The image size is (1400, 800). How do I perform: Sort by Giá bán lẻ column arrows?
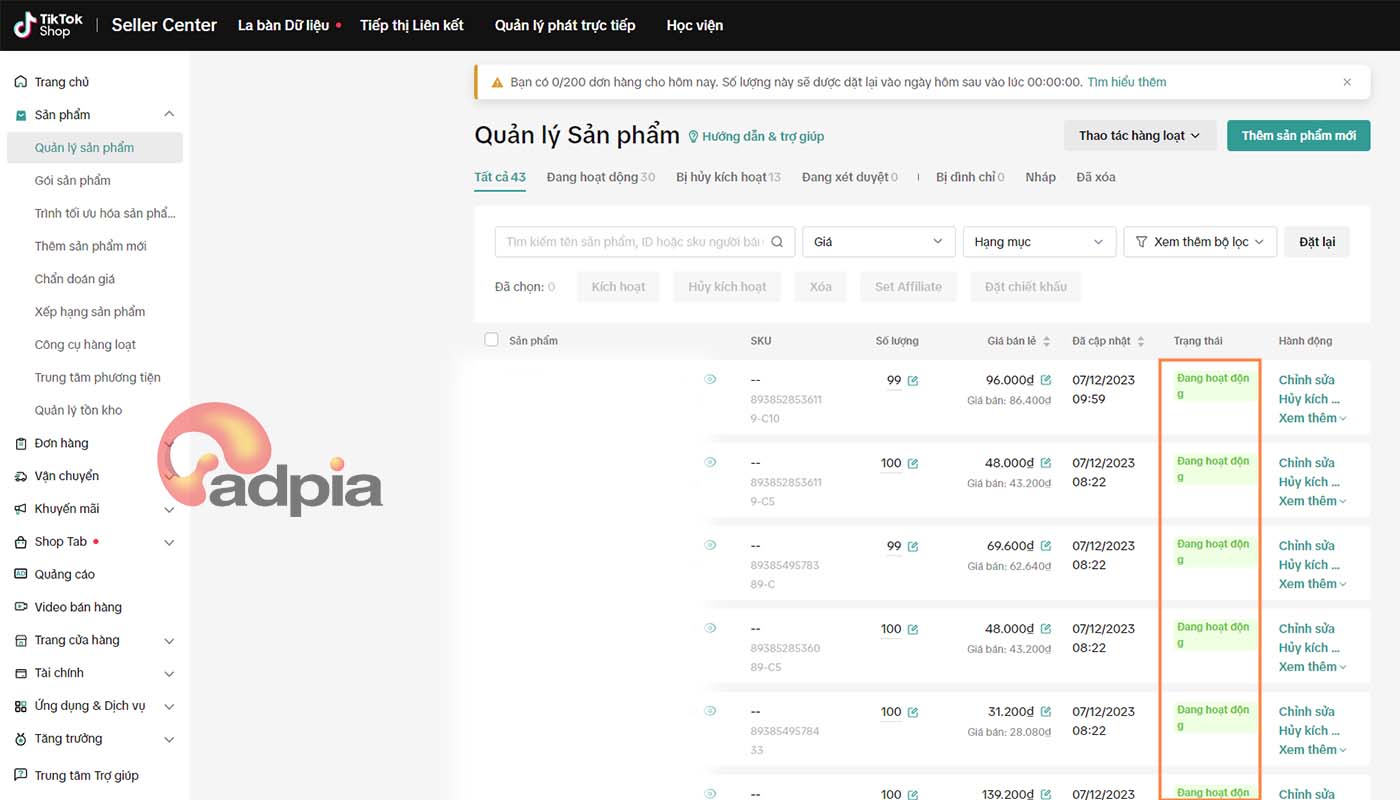point(1047,341)
